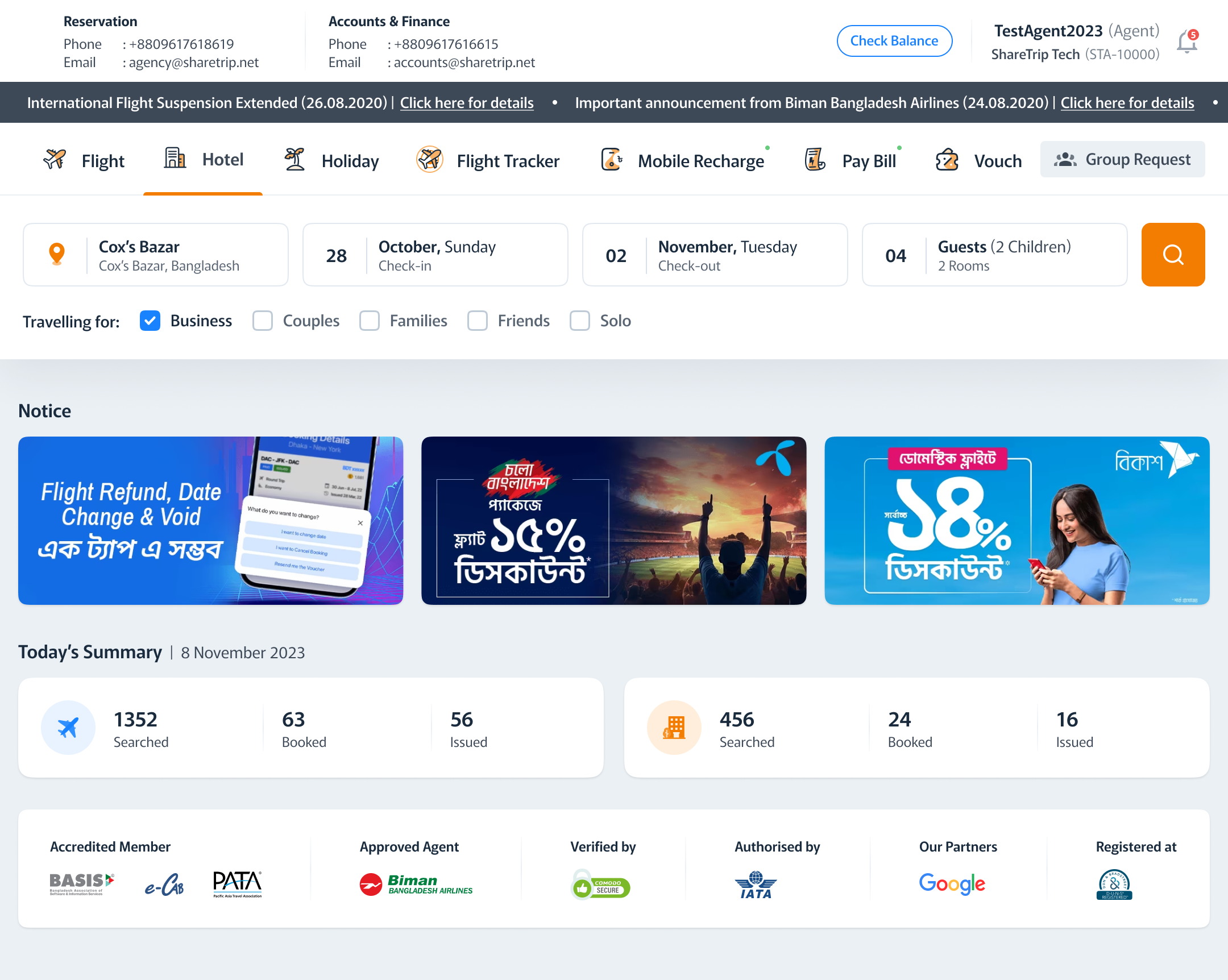Click the Flight Tracker round plane icon
Image resolution: width=1228 pixels, height=980 pixels.
429,159
